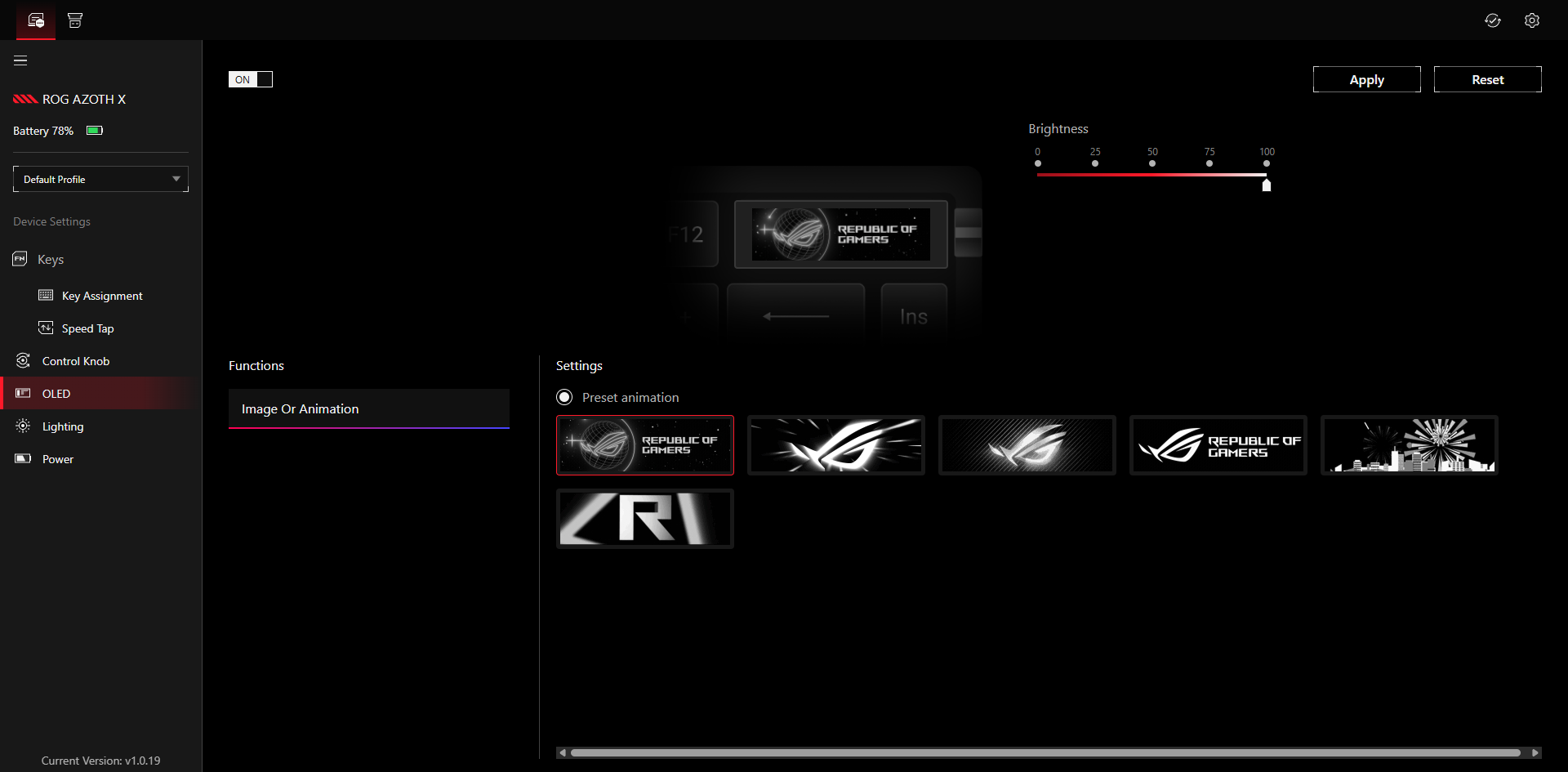Set brightness to the 25 mark

[x=1095, y=163]
